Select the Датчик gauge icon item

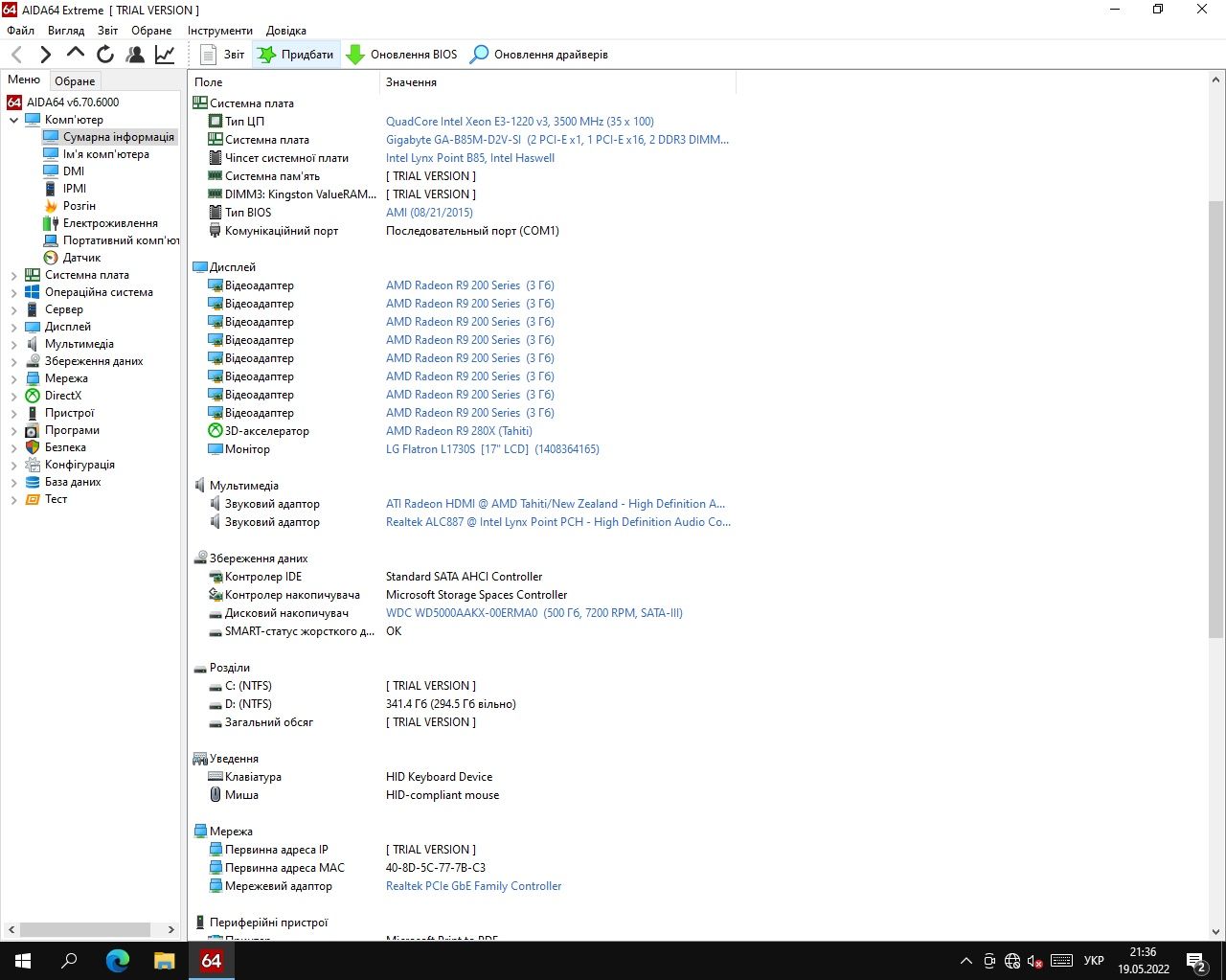pyautogui.click(x=51, y=258)
